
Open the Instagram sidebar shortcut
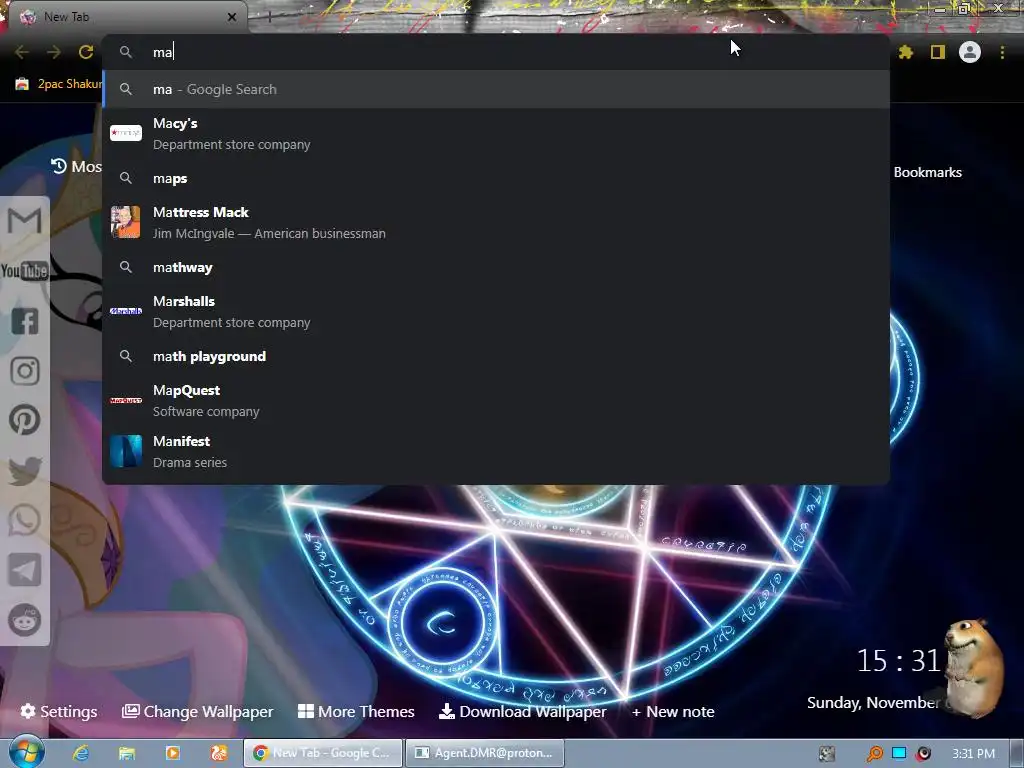(25, 370)
